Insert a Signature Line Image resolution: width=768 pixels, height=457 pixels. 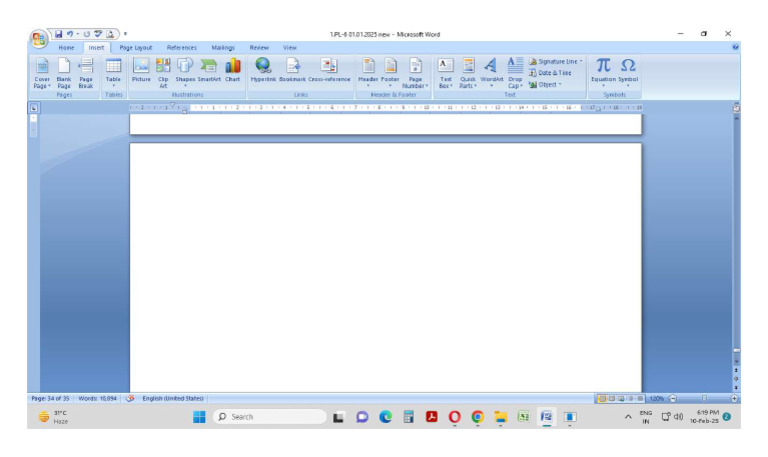[555, 61]
